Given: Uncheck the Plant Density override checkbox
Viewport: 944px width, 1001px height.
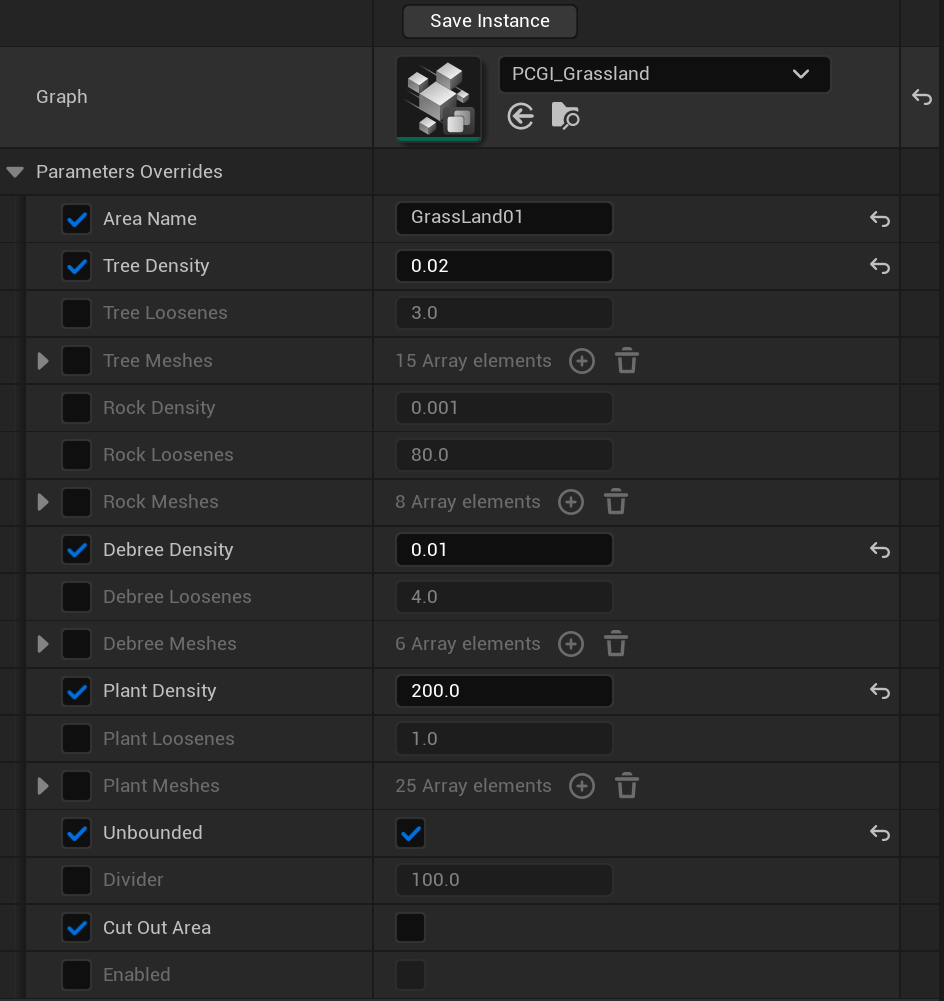Looking at the screenshot, I should point(77,691).
